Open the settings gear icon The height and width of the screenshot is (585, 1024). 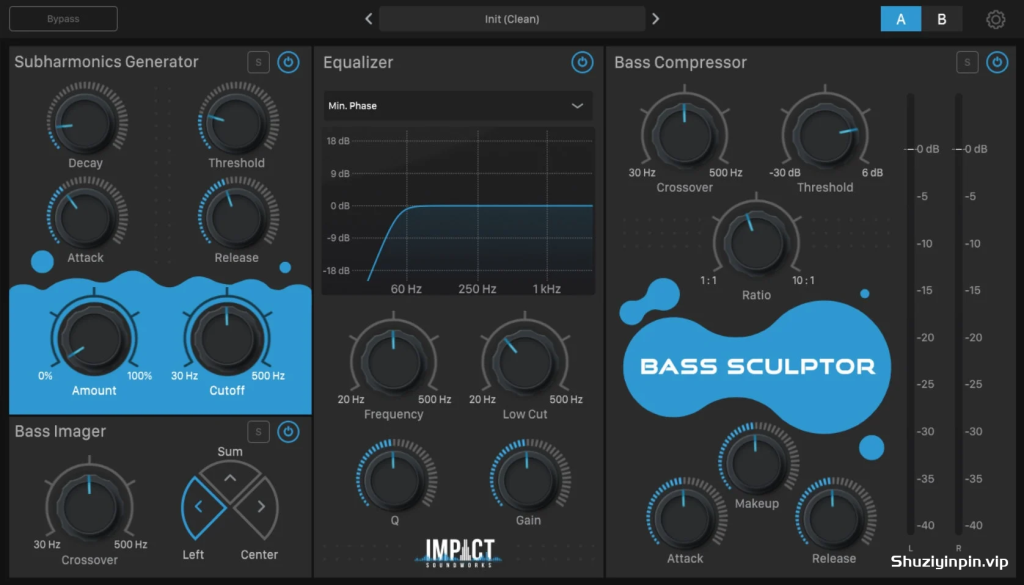pos(995,19)
